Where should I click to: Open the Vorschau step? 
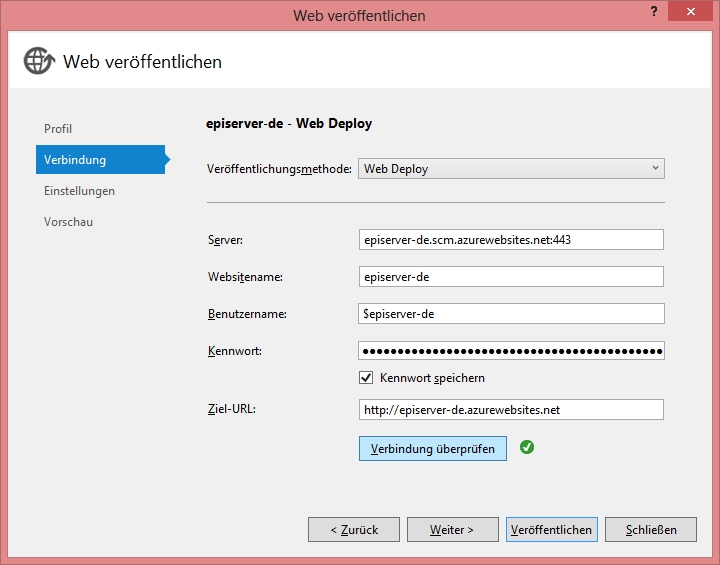[68, 222]
